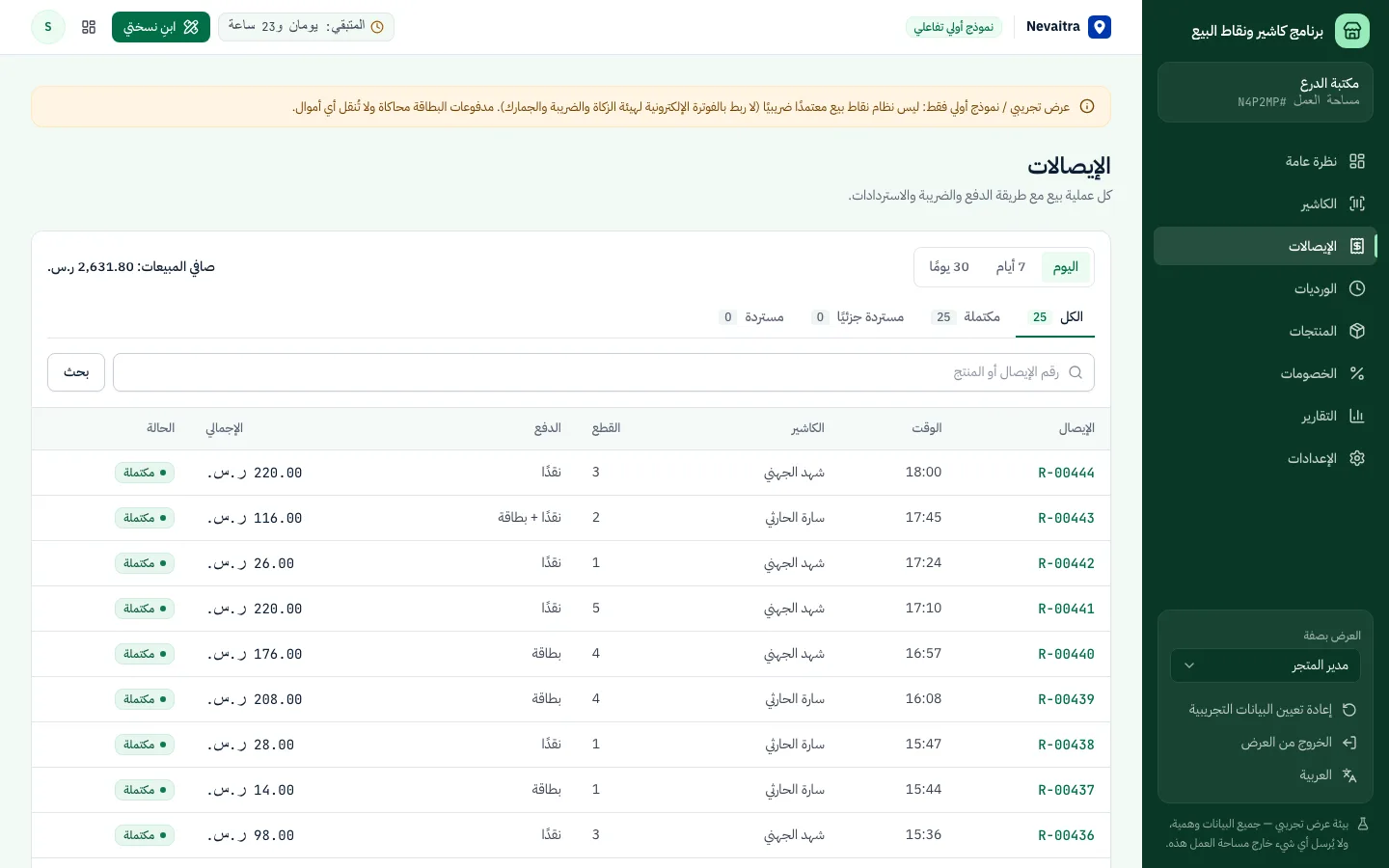Click the receipt number search field
The width and height of the screenshot is (1389, 868).
point(604,372)
